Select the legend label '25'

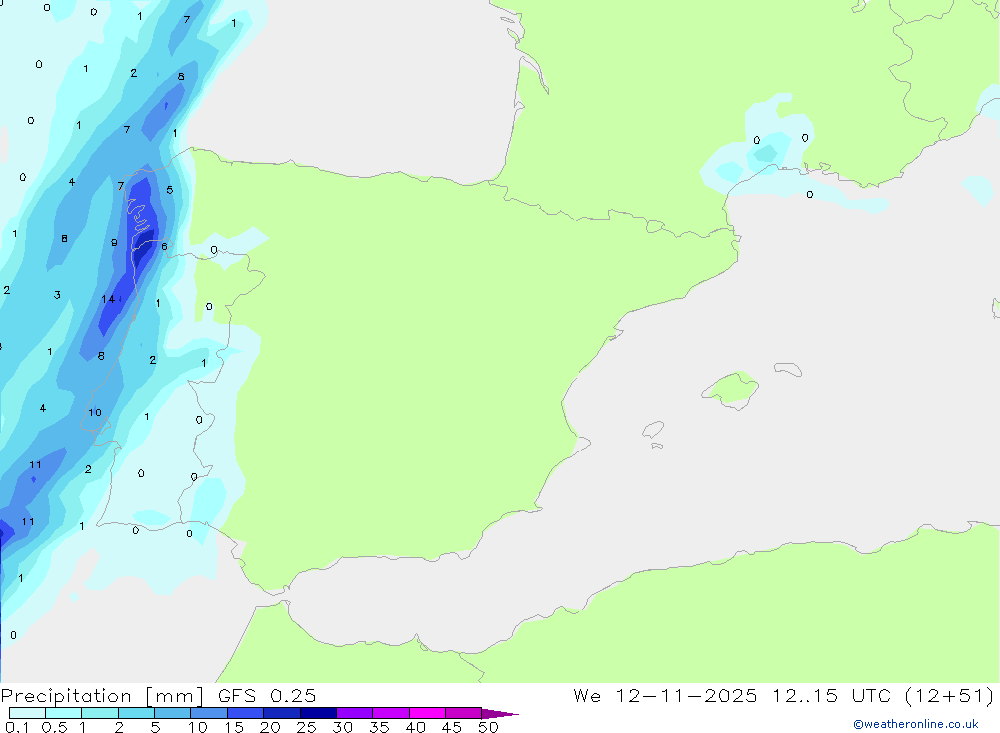(306, 727)
